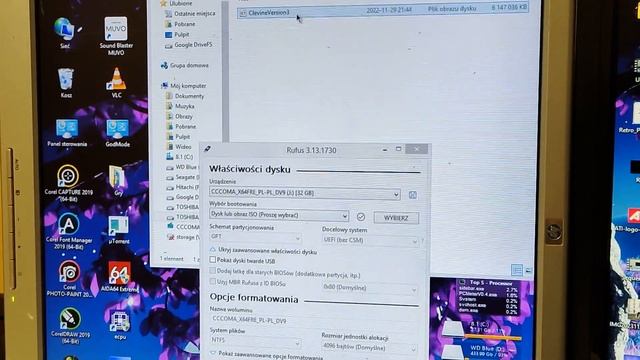Screen dimensions: 640x360
Task: Collapse Ukryj zaawansowane właściwości dysku
Action: 263,251
